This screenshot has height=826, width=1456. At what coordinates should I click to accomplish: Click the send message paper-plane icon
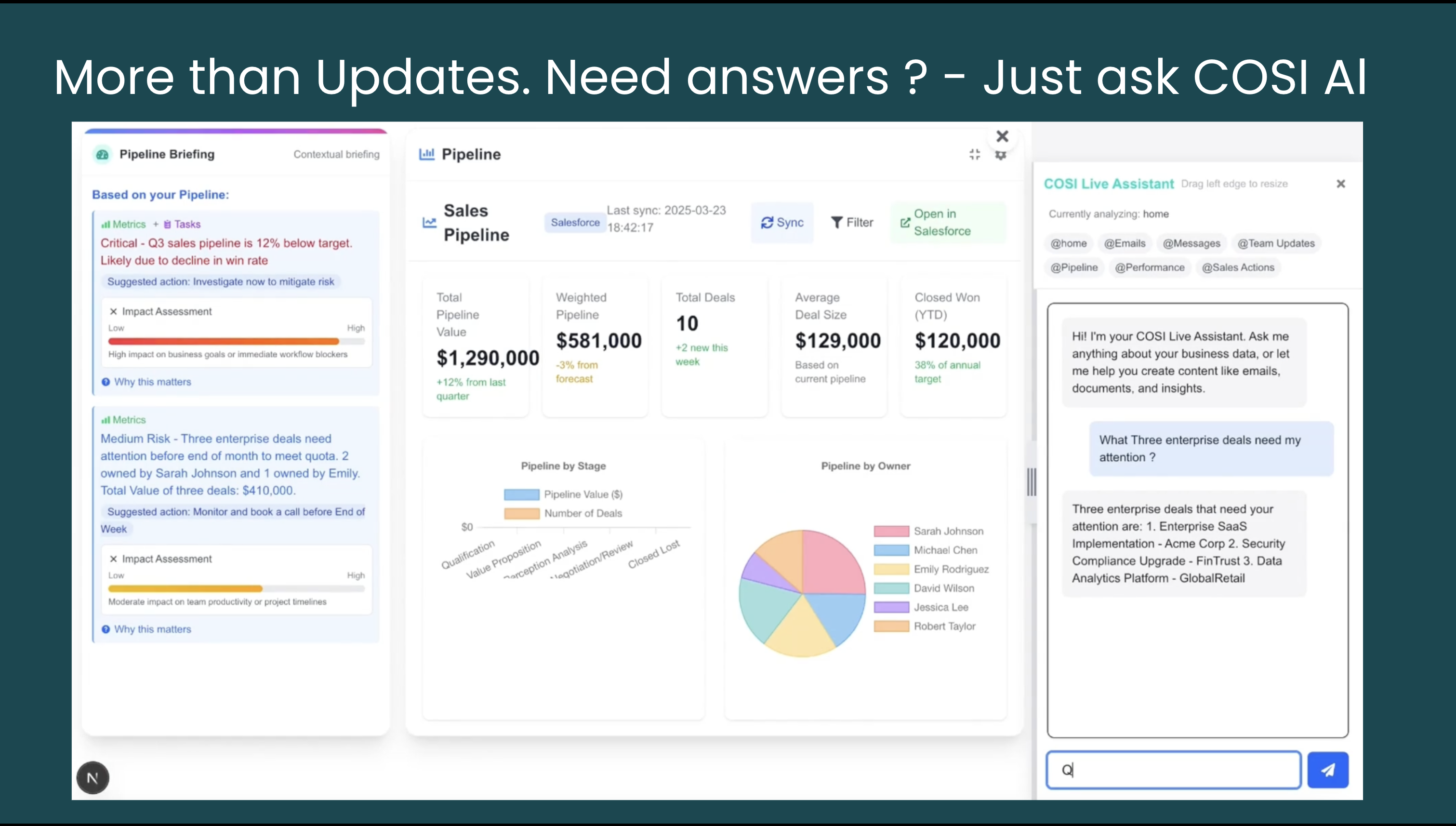(1327, 770)
